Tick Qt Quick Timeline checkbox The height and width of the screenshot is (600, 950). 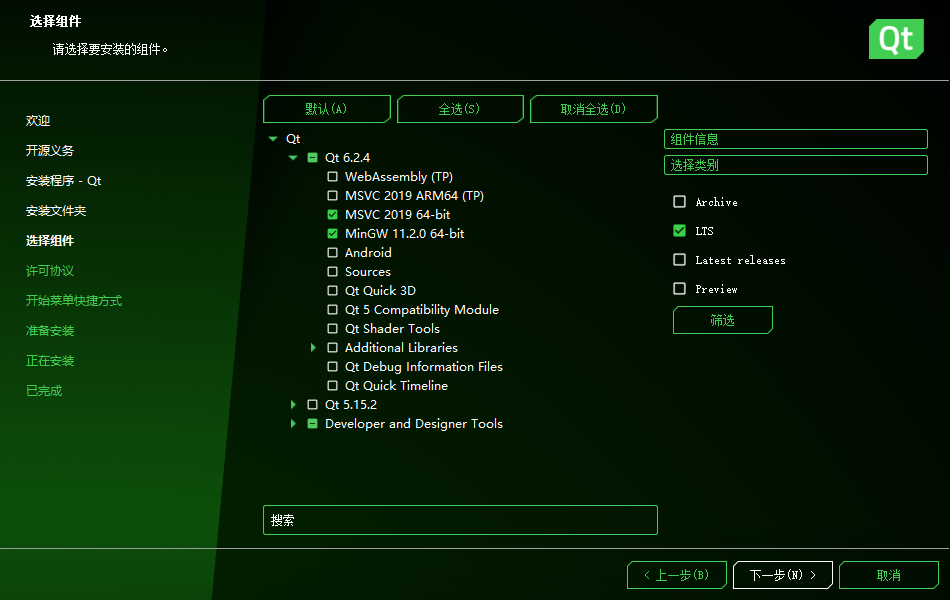click(332, 385)
